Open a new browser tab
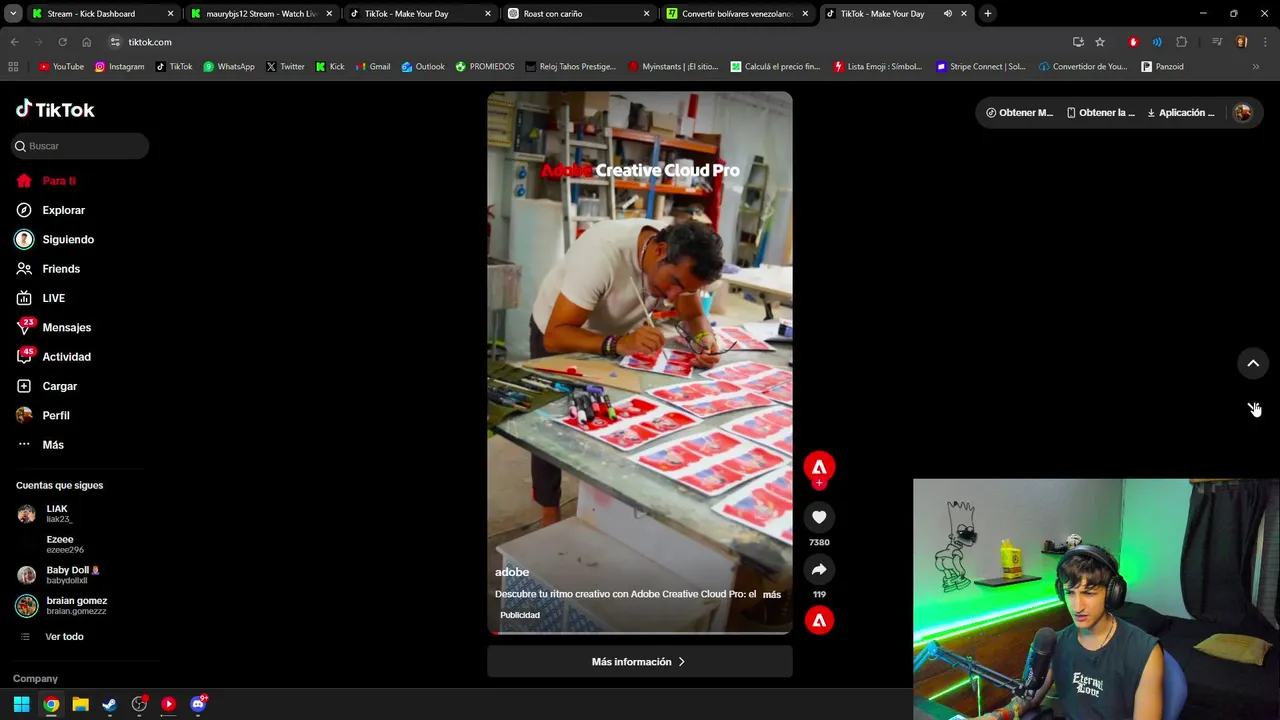1280x720 pixels. click(x=988, y=14)
